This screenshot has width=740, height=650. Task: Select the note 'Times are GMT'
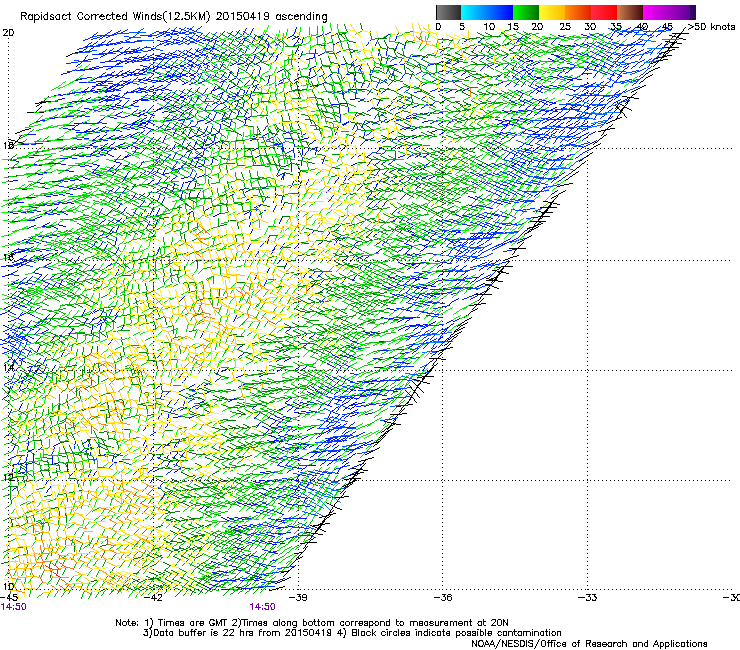tap(193, 623)
